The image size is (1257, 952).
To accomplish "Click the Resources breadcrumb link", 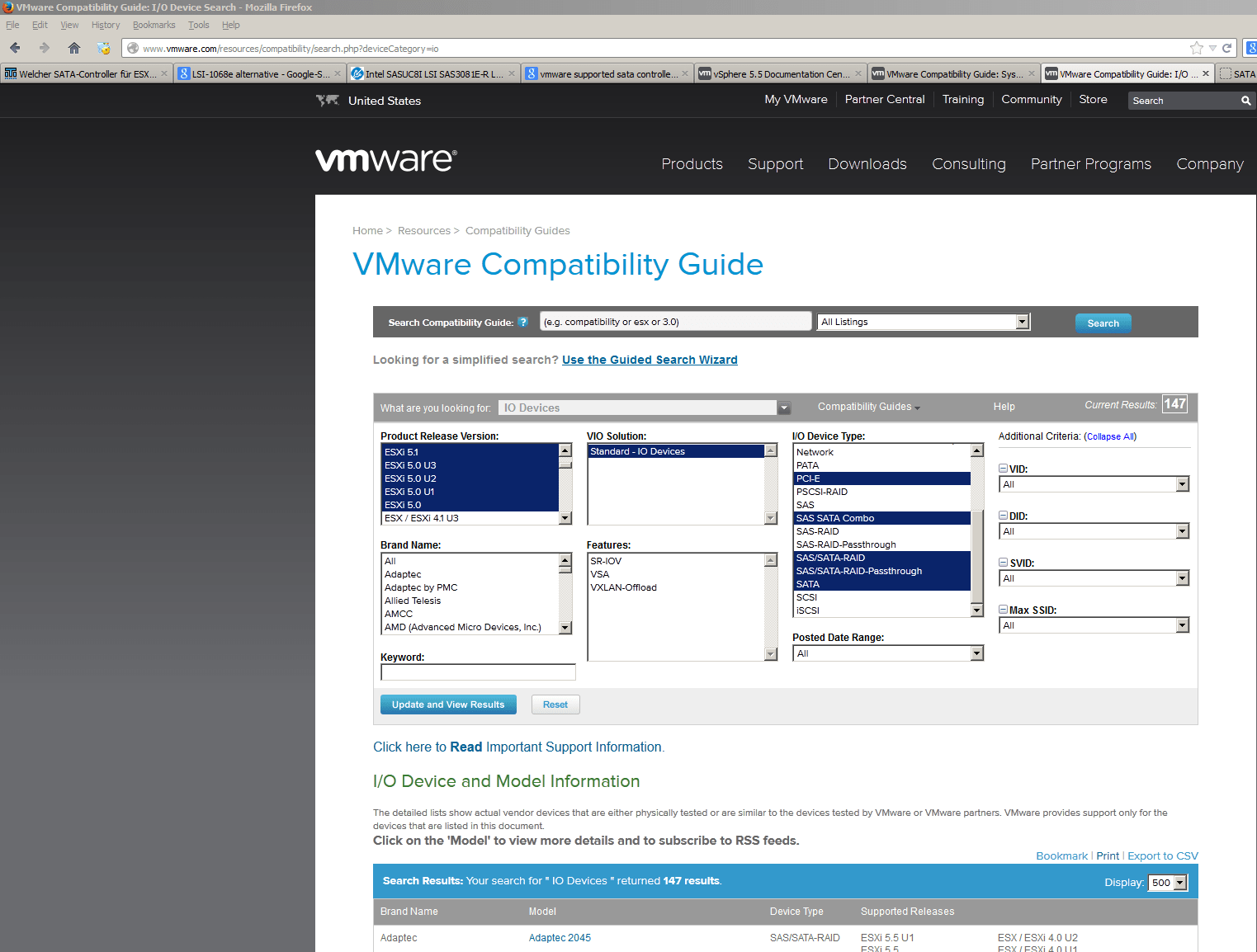I will click(424, 231).
